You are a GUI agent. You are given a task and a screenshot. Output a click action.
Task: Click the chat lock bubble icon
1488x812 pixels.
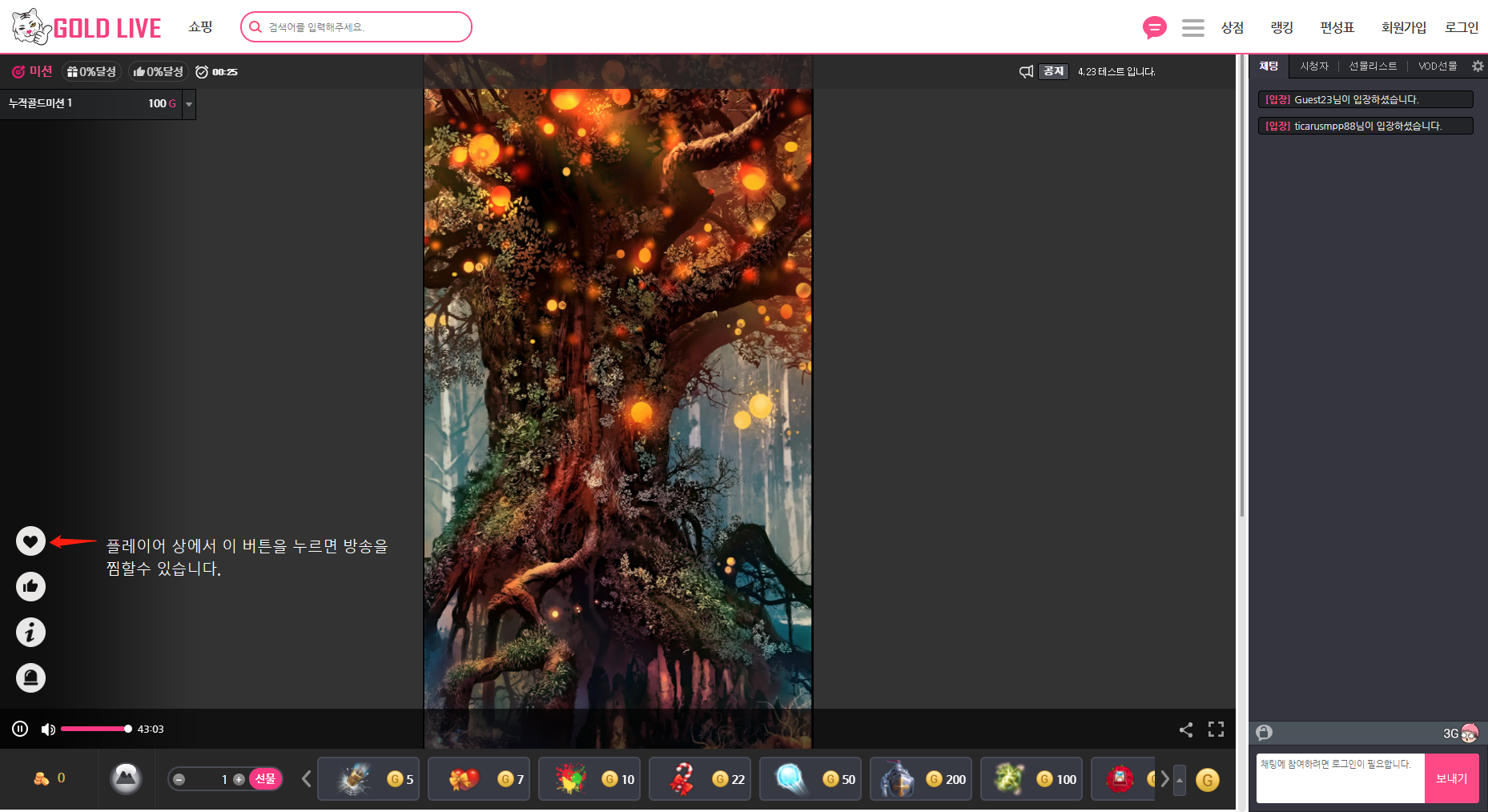1265,733
